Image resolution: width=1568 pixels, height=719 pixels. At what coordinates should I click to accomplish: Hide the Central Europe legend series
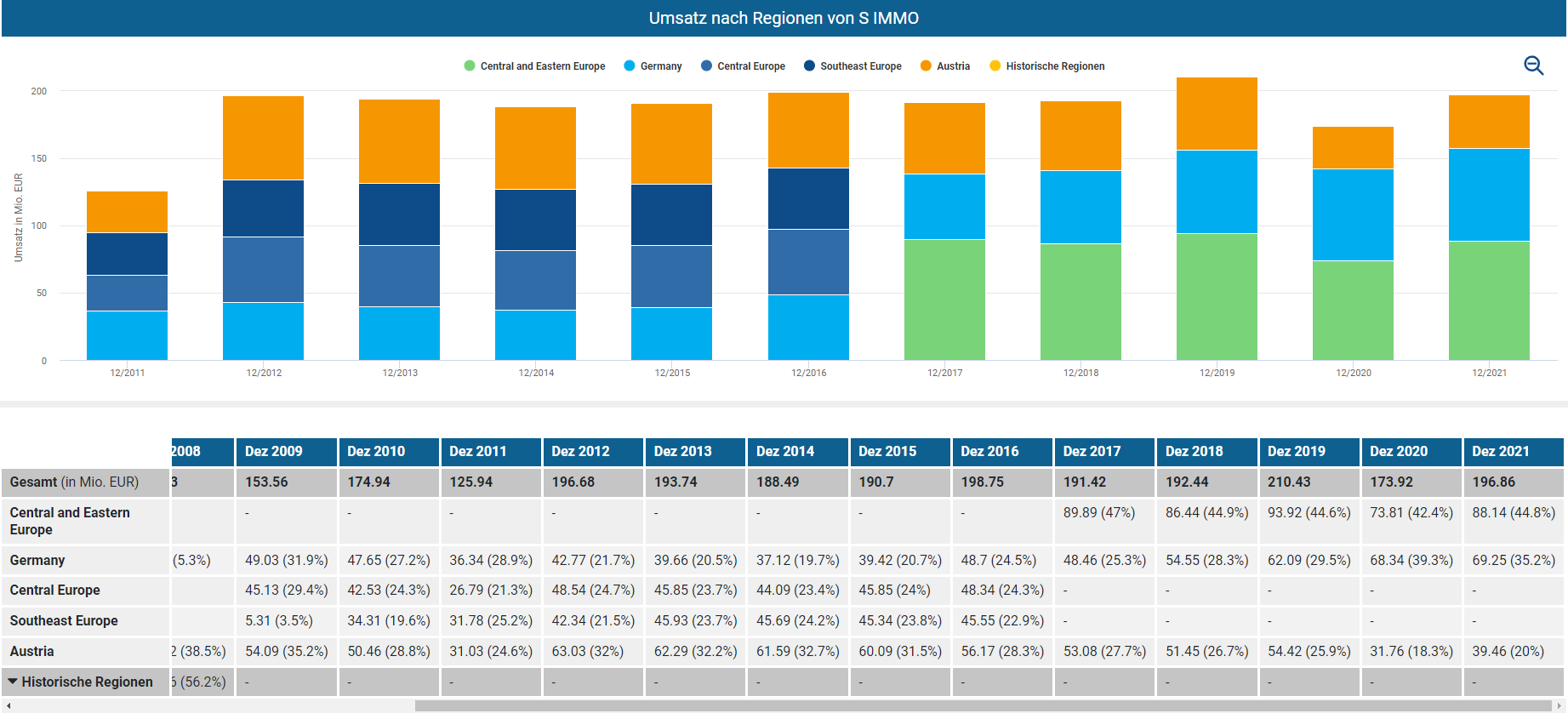click(743, 66)
